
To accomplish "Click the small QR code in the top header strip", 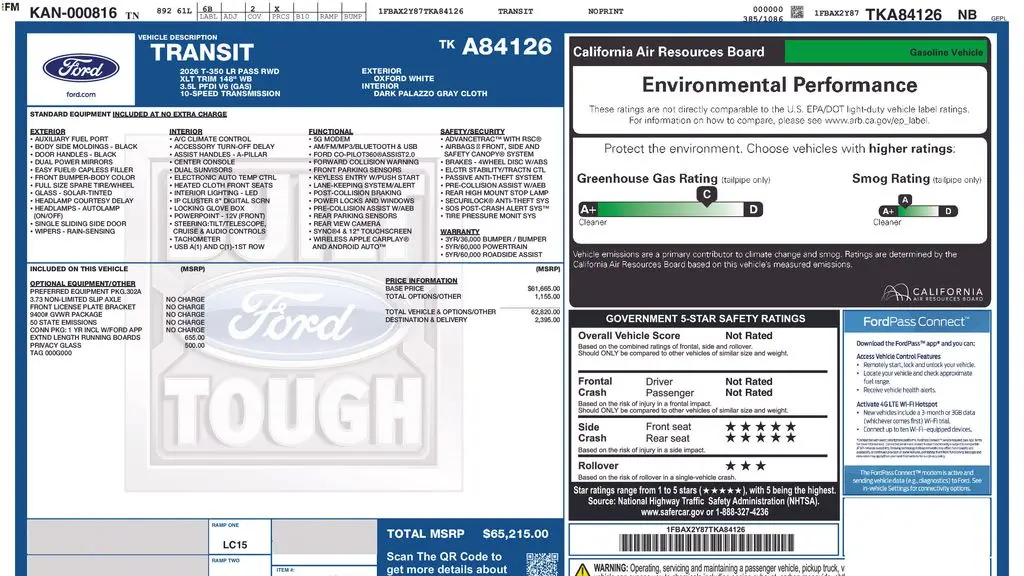I will pos(797,12).
